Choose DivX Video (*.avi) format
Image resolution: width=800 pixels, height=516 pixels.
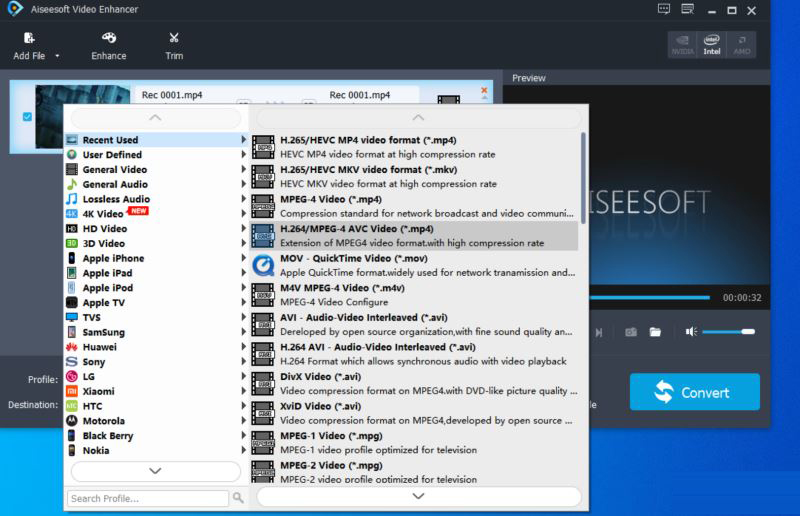click(414, 384)
